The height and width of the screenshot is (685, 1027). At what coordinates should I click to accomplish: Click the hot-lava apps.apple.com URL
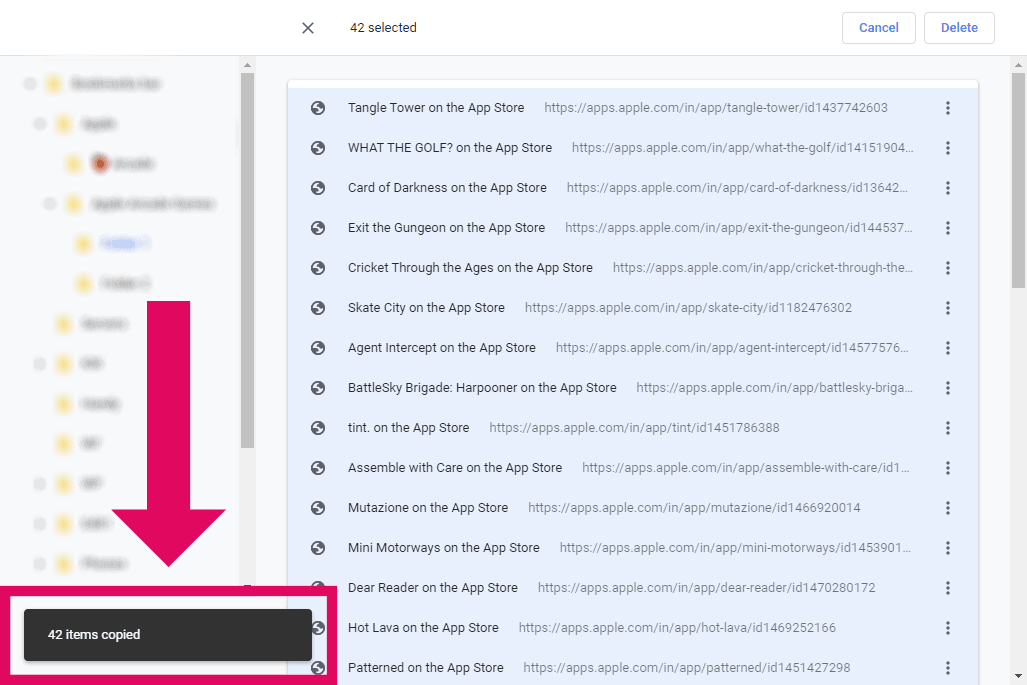click(x=677, y=627)
